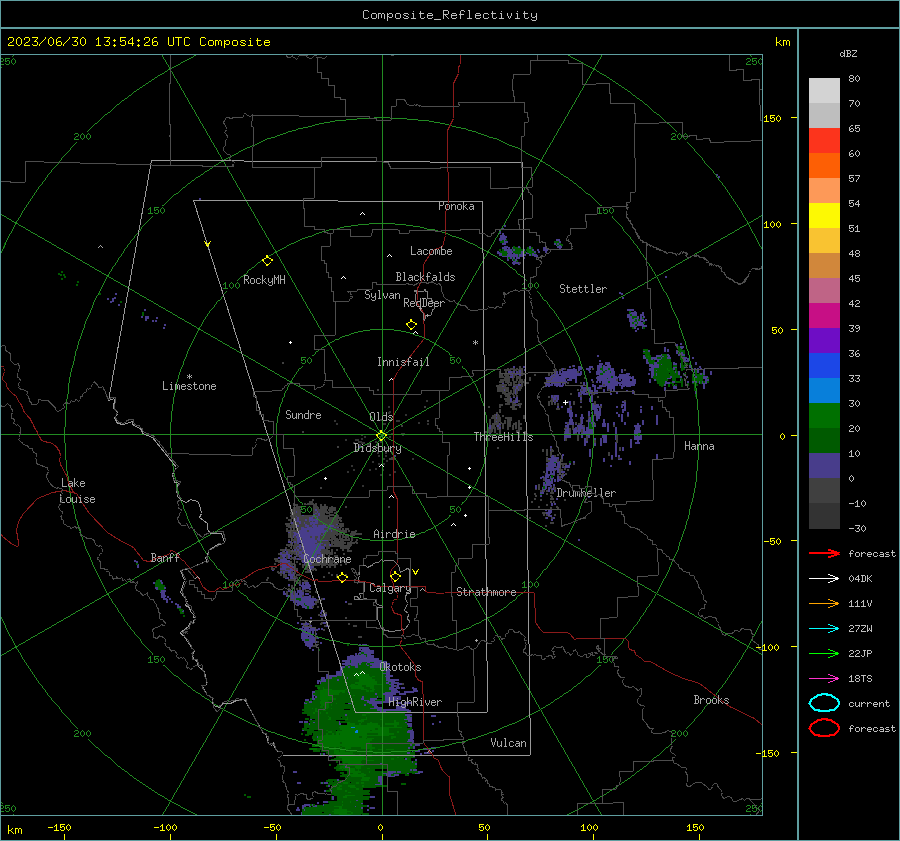
Task: Click the yellow diamond marker near RedDeer
Action: (411, 325)
